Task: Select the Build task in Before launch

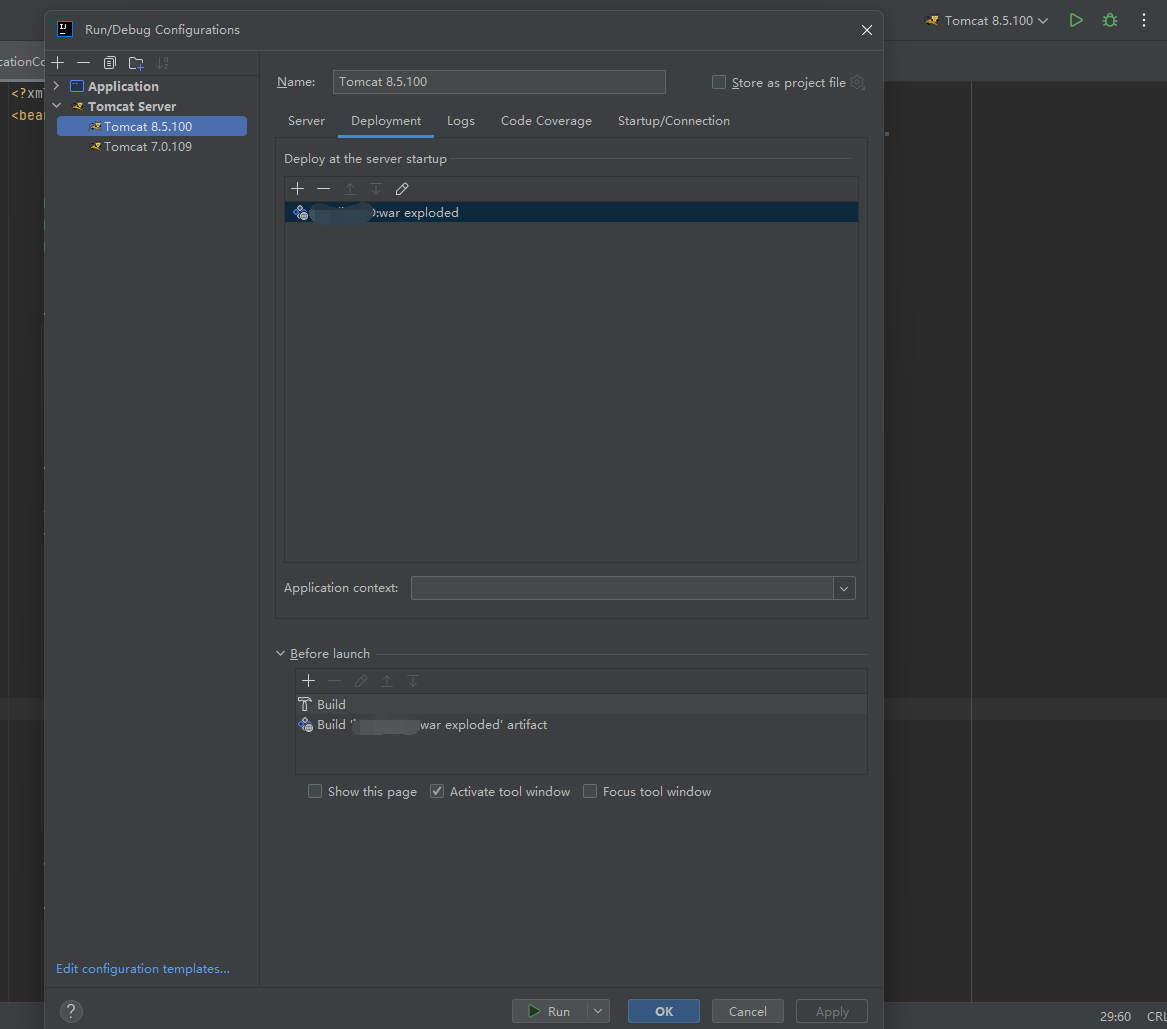Action: click(x=581, y=704)
